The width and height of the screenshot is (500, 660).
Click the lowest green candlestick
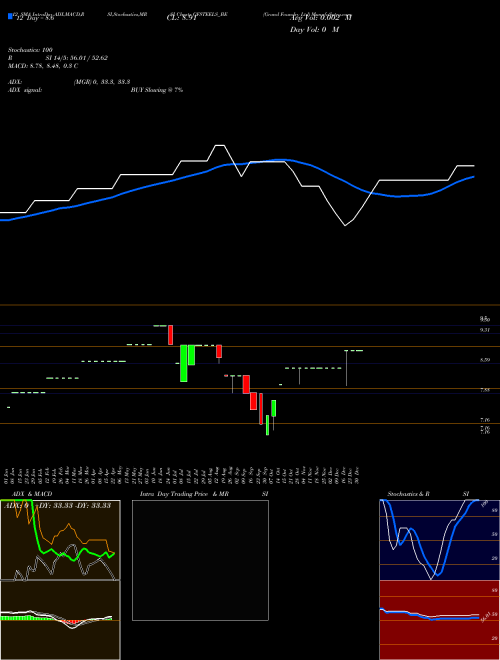tap(267, 425)
